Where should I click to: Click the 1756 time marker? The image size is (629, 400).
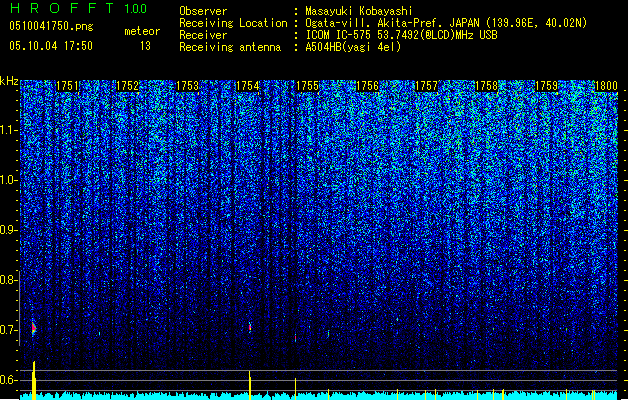coord(367,86)
